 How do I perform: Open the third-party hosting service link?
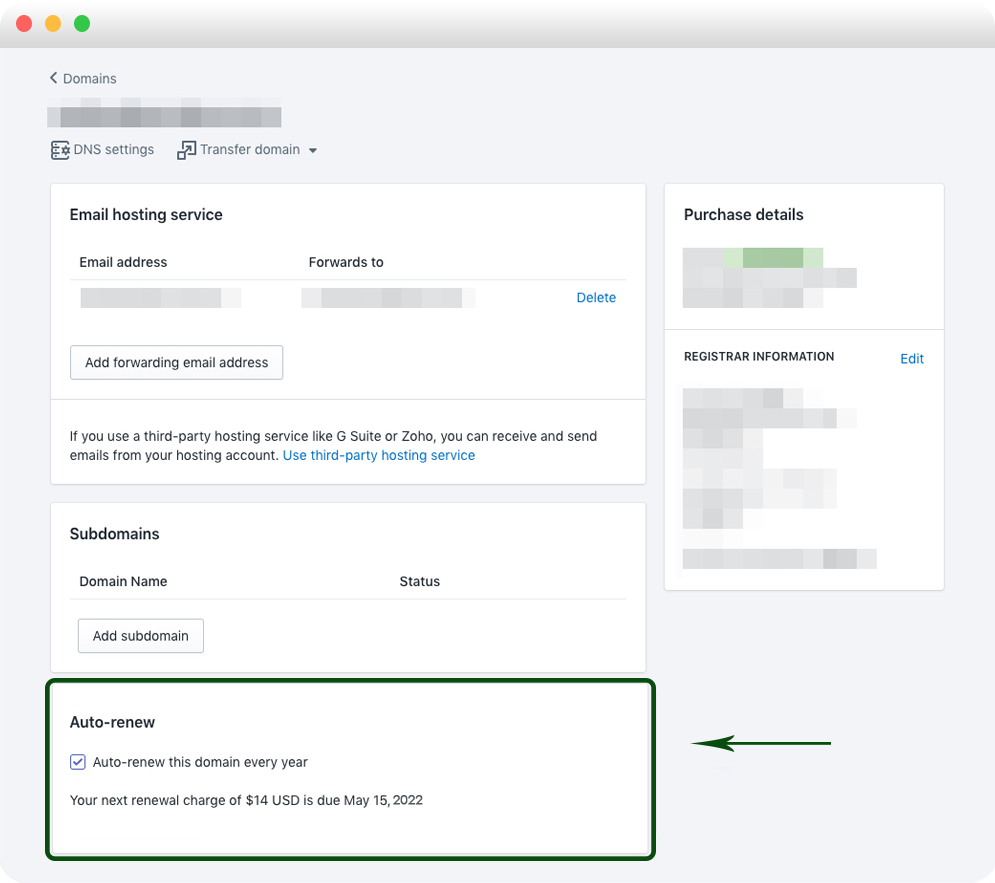379,455
